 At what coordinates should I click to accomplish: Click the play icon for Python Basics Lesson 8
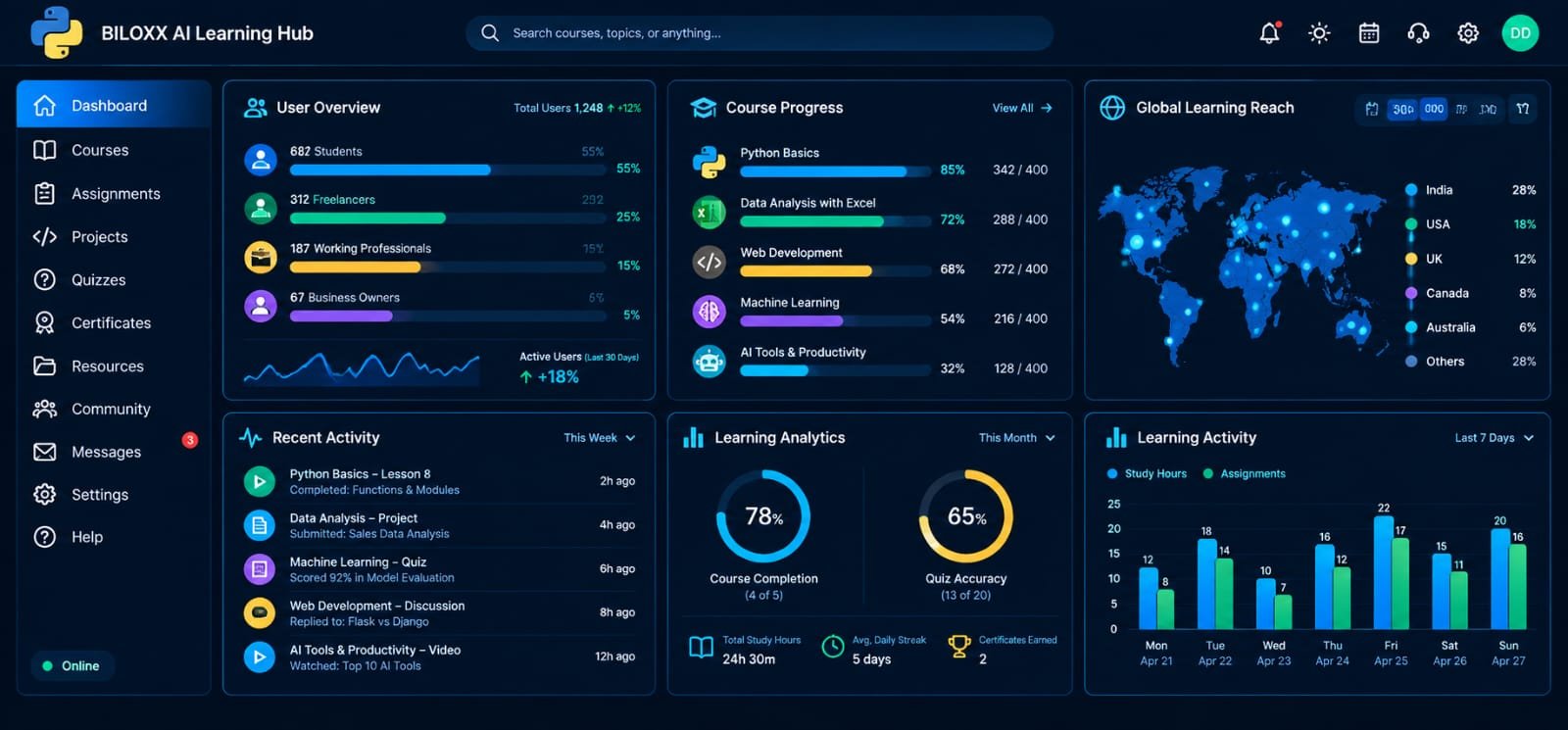259,481
